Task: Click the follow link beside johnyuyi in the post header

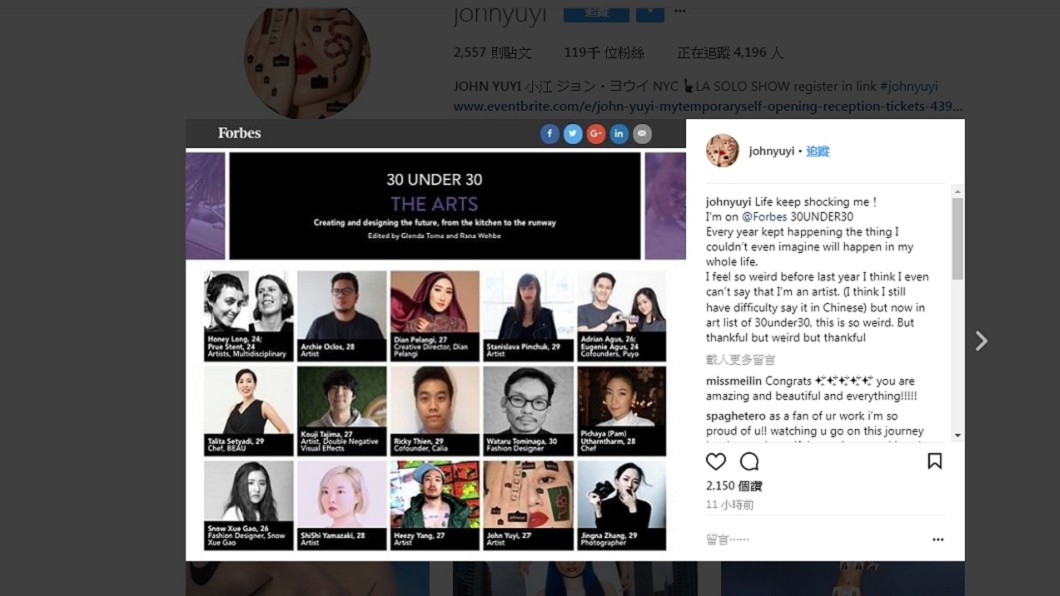Action: [x=817, y=151]
